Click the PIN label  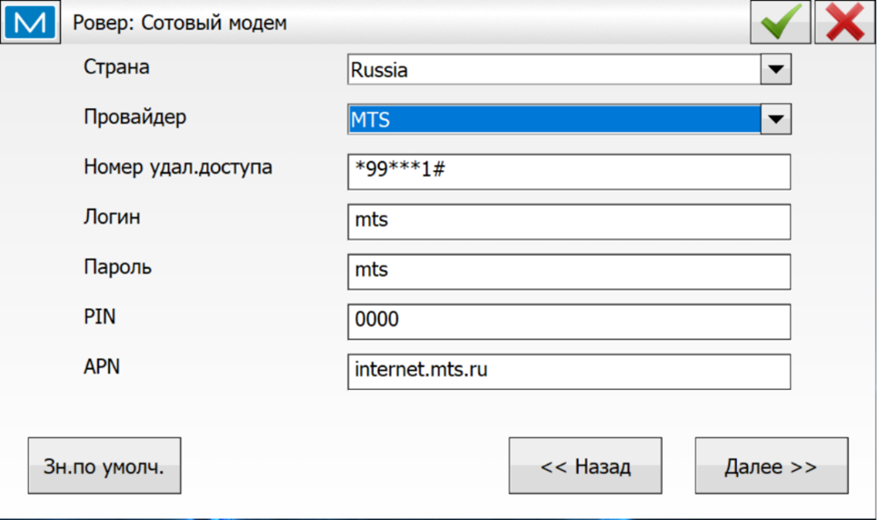pyautogui.click(x=100, y=316)
